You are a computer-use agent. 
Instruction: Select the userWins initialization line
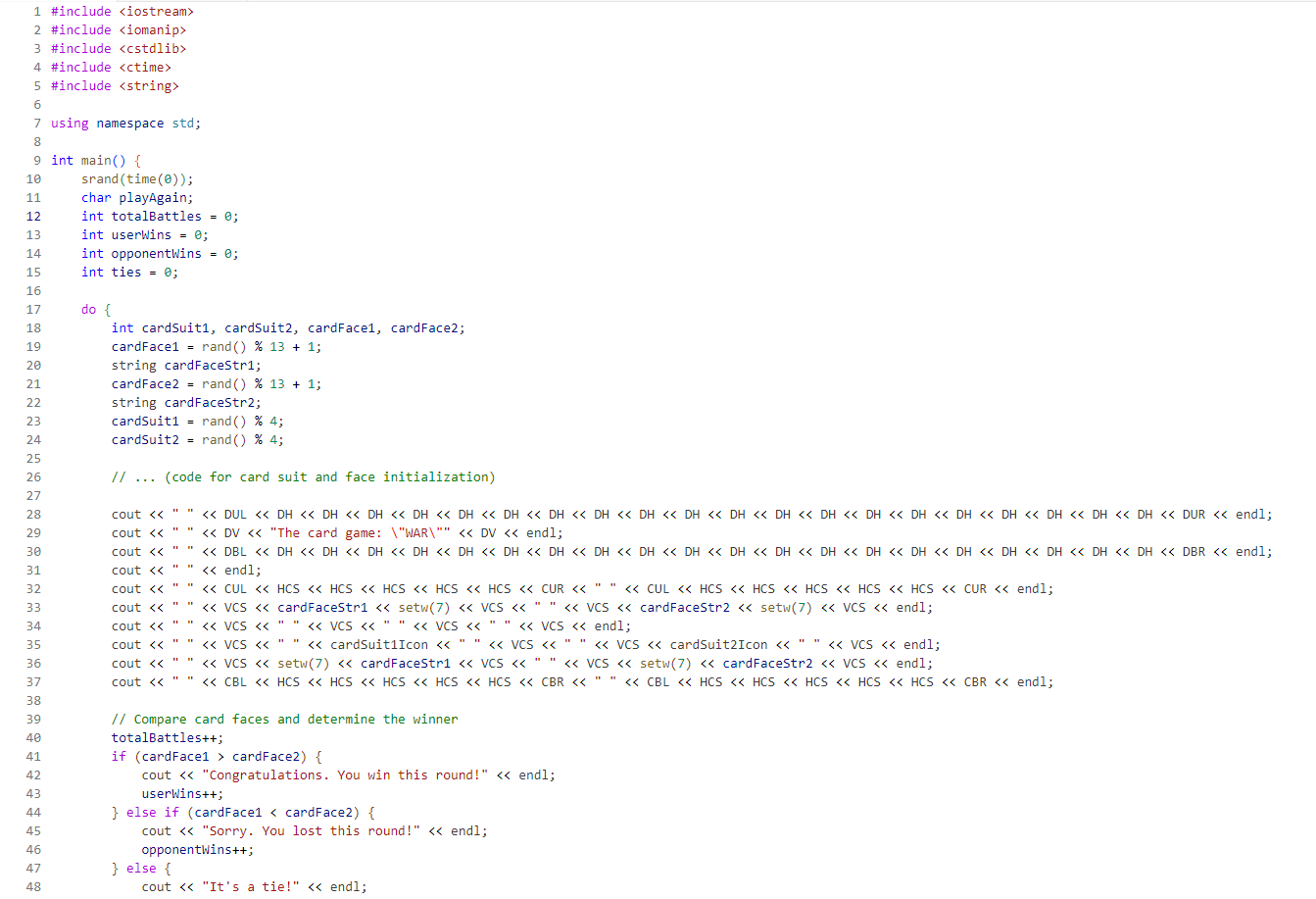tap(143, 234)
